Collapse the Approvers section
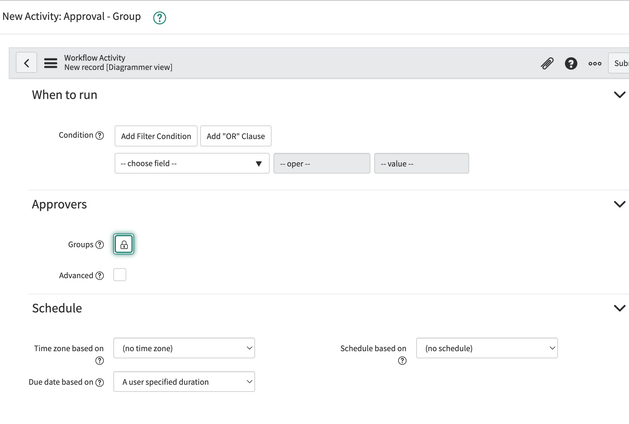The width and height of the screenshot is (629, 424). tap(619, 204)
